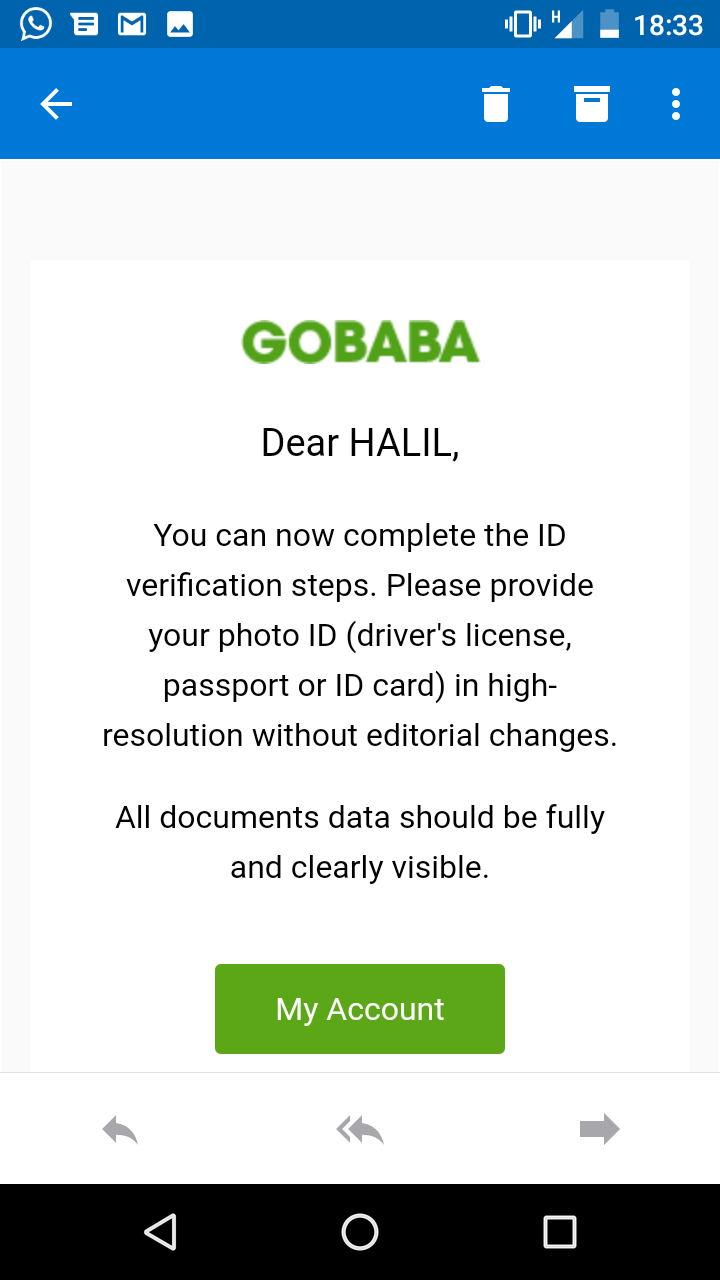
Task: Open recent apps with the square button
Action: click(560, 1232)
